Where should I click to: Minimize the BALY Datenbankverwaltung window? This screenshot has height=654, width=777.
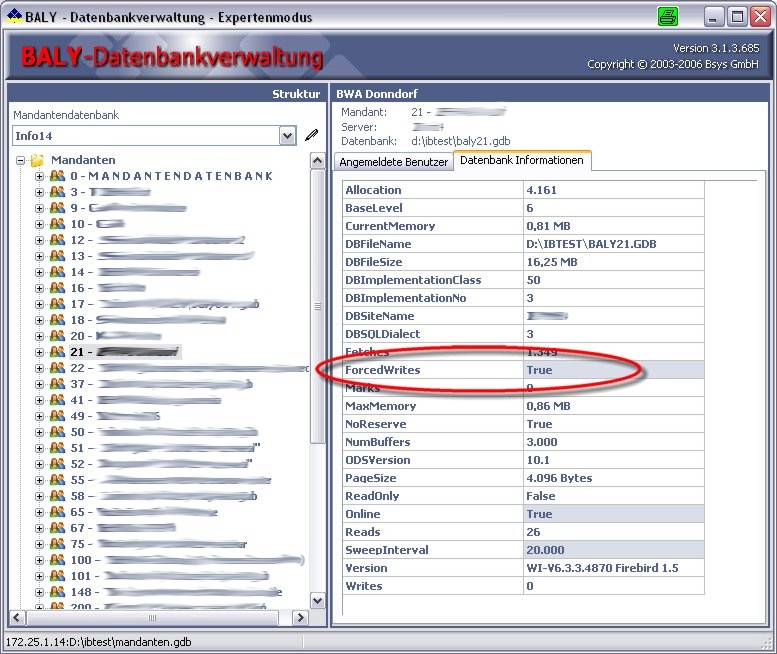pos(713,17)
